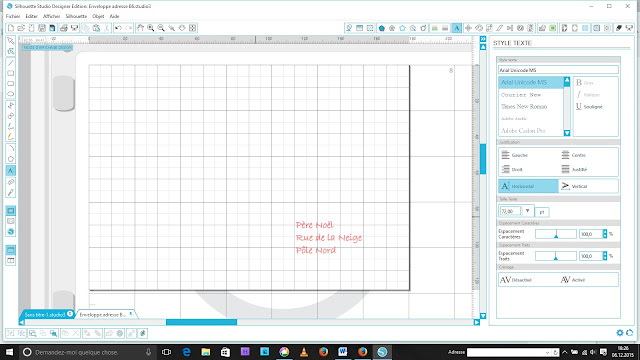
Task: Click the Undo arrow icon
Action: click(118, 28)
